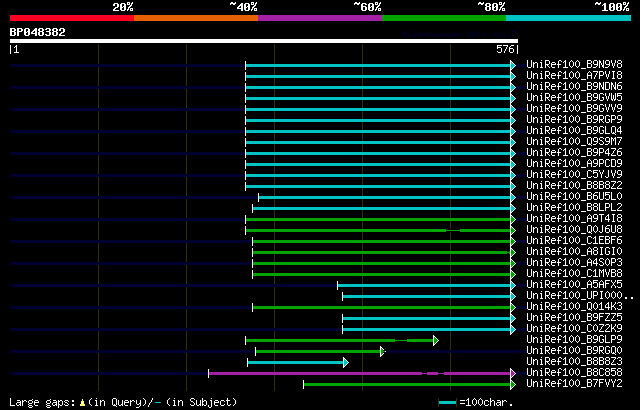Viewport: 640px width, 410px height.
Task: Click the purple alignment bar for UniRef100_B8C858
Action: (x=360, y=373)
